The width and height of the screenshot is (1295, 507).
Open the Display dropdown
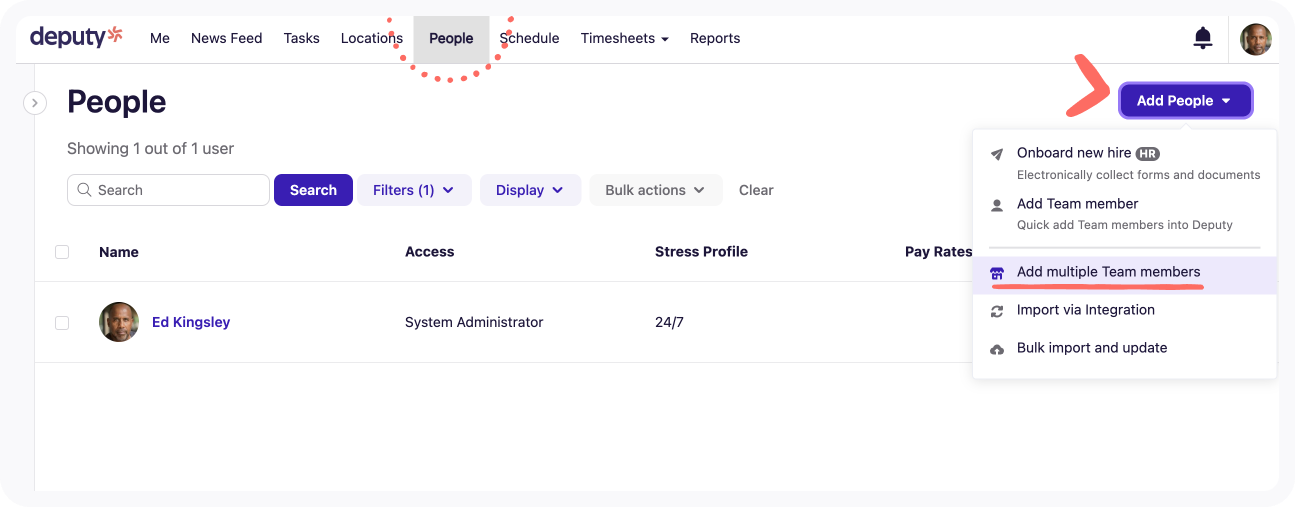530,190
